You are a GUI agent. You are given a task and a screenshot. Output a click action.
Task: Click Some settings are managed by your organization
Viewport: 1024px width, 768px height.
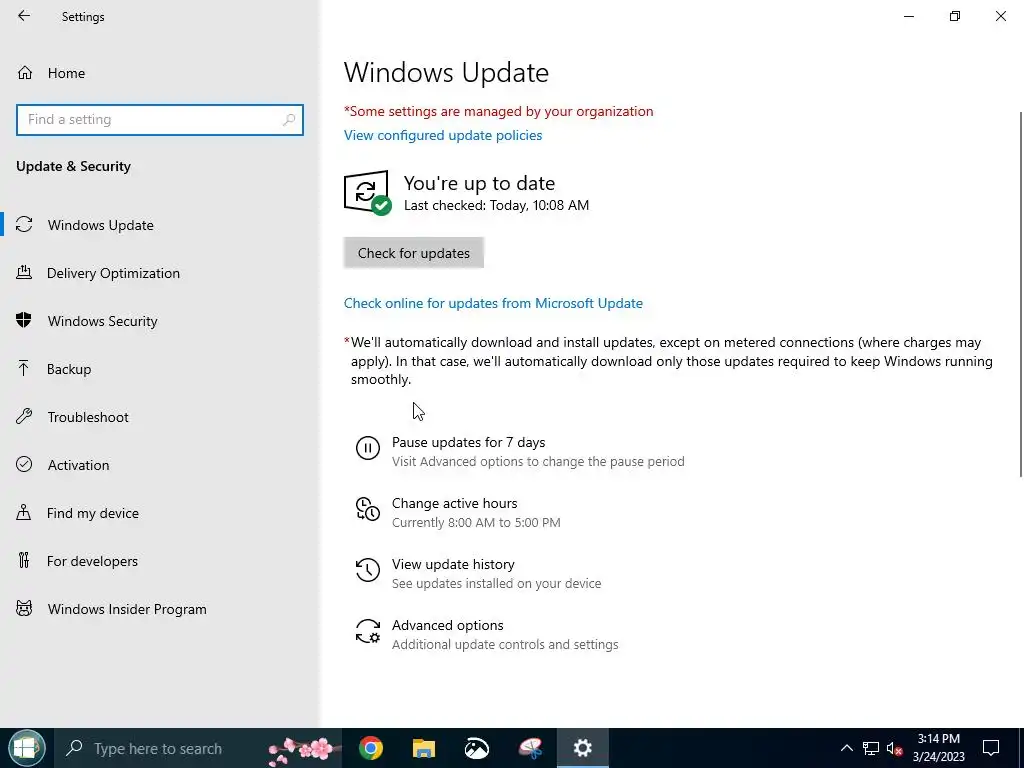498,111
